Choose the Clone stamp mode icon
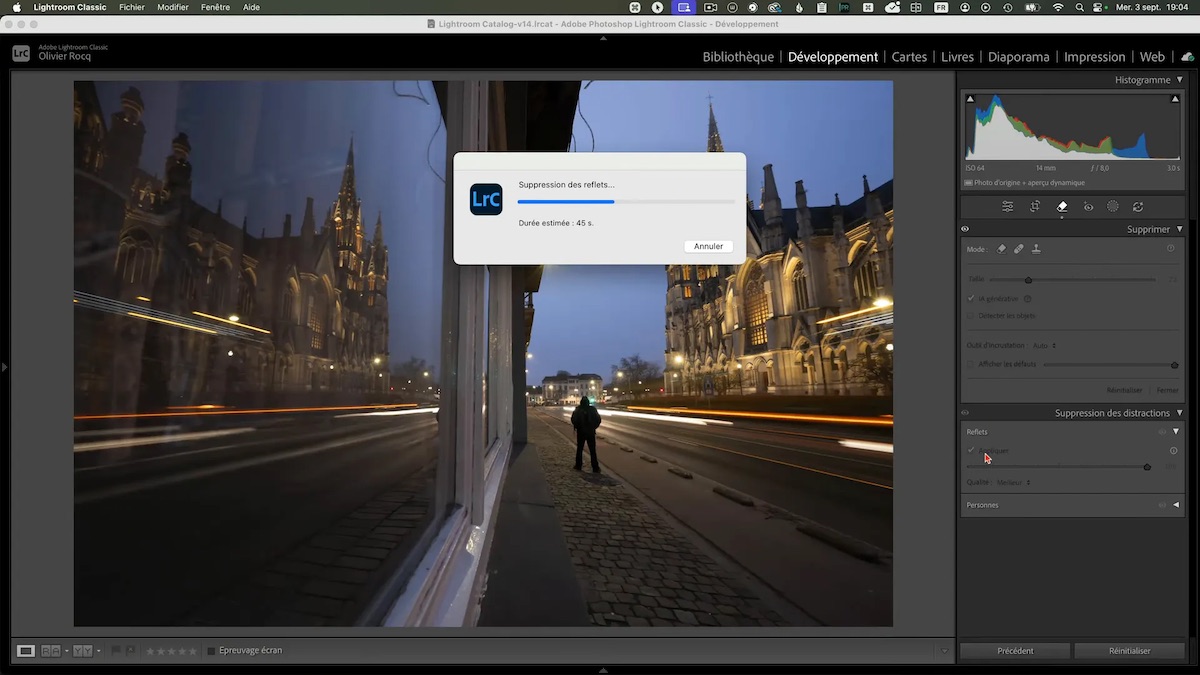Screen dimensions: 1200x675 pyautogui.click(x=1036, y=249)
